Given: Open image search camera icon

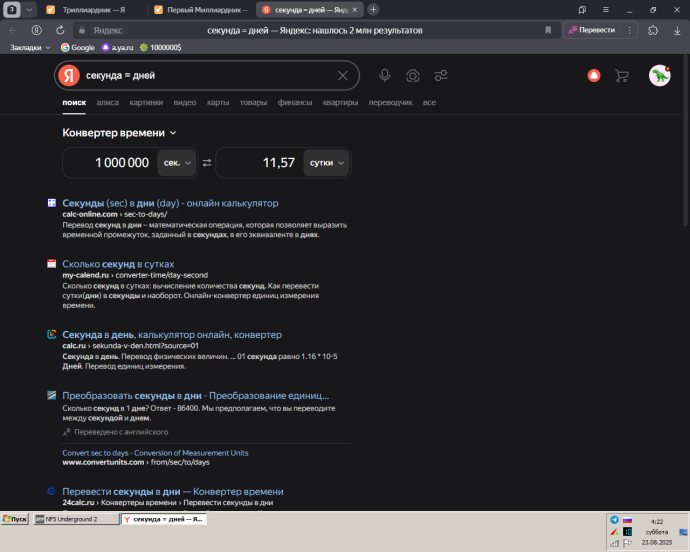Looking at the screenshot, I should pos(412,76).
